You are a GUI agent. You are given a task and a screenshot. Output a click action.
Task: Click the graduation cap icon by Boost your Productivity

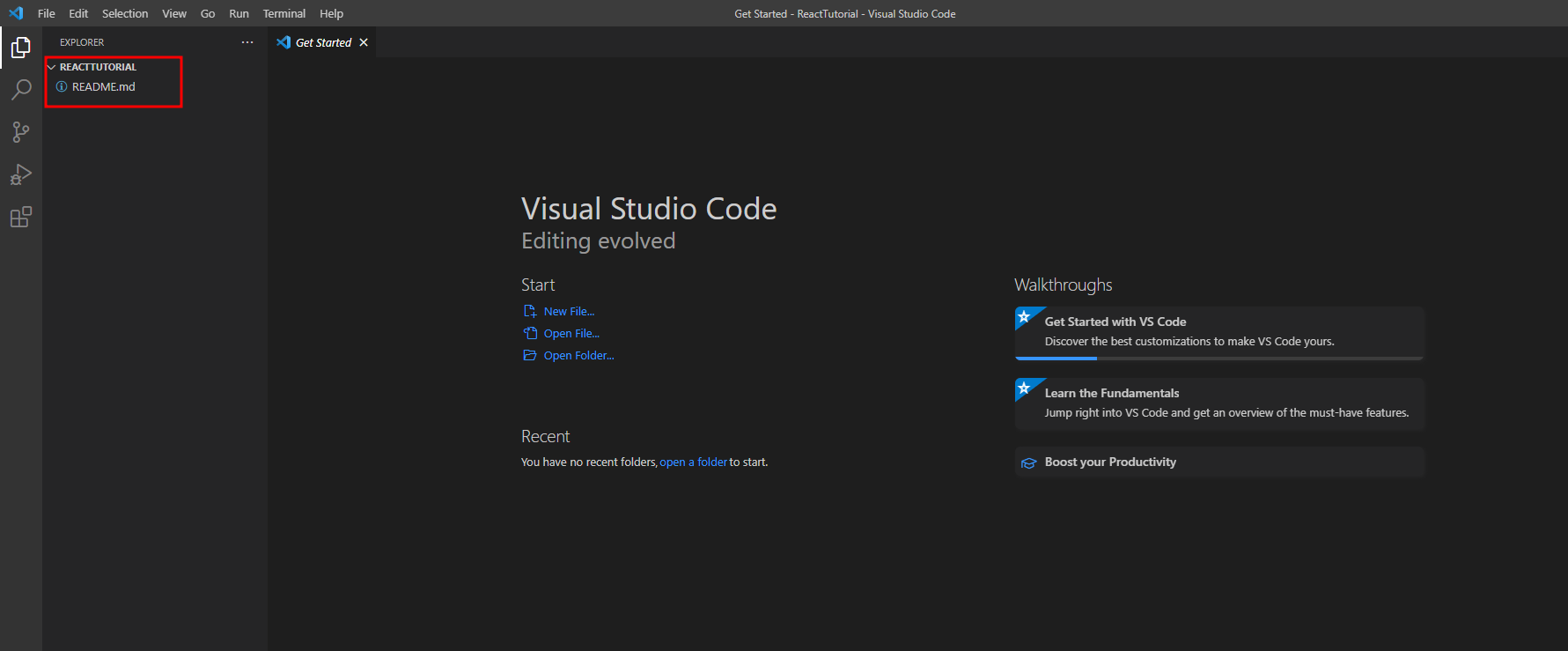[x=1028, y=462]
